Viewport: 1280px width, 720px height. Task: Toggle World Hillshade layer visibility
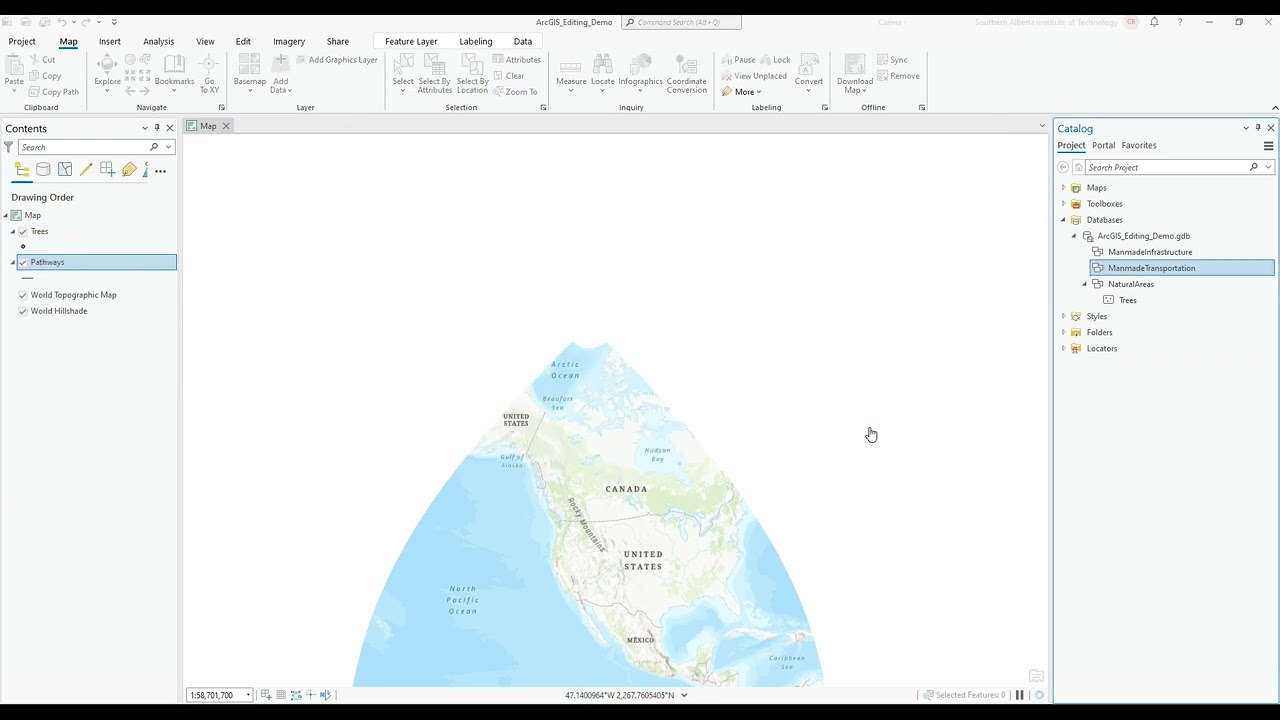pos(23,311)
